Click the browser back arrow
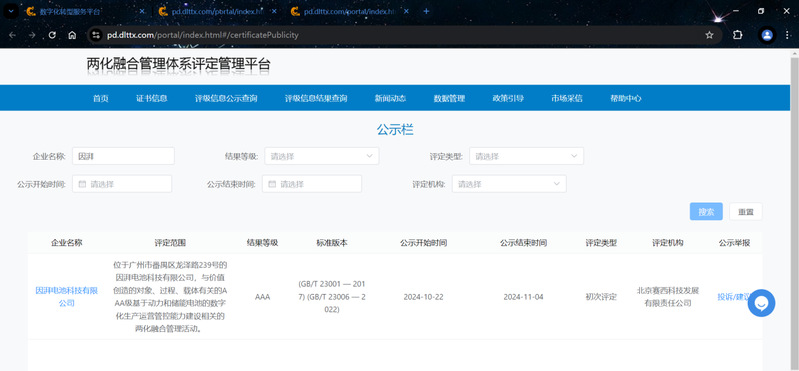This screenshot has height=371, width=799. tap(12, 35)
